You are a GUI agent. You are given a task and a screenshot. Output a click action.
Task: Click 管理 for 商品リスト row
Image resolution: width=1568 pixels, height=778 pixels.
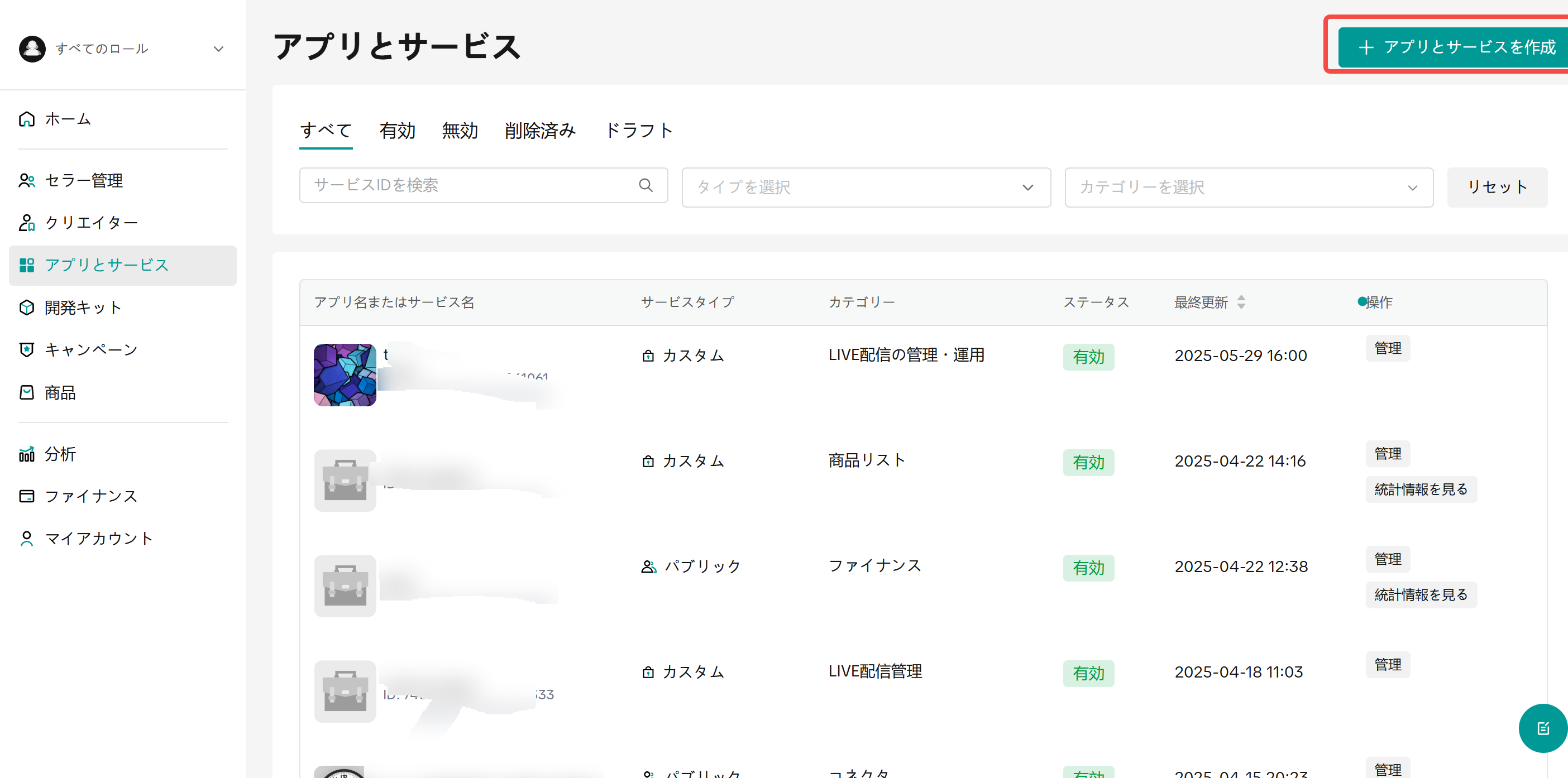pos(1388,454)
